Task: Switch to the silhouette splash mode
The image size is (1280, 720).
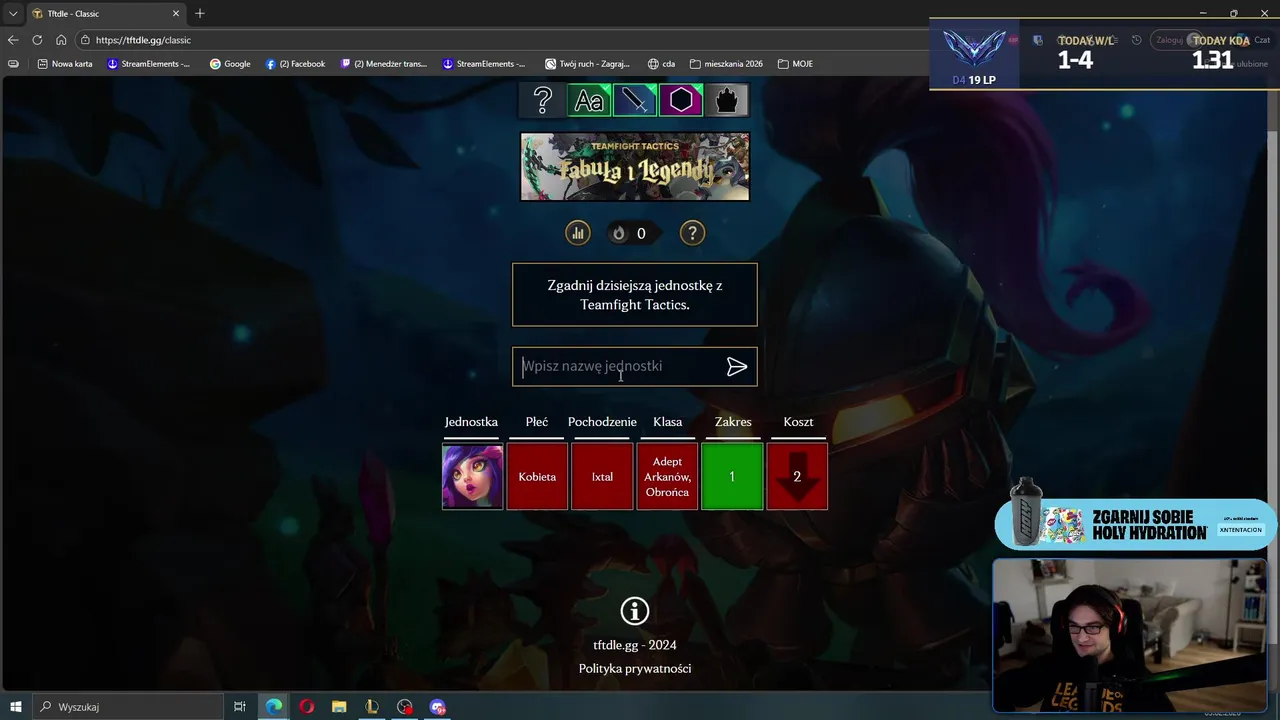Action: tap(727, 100)
